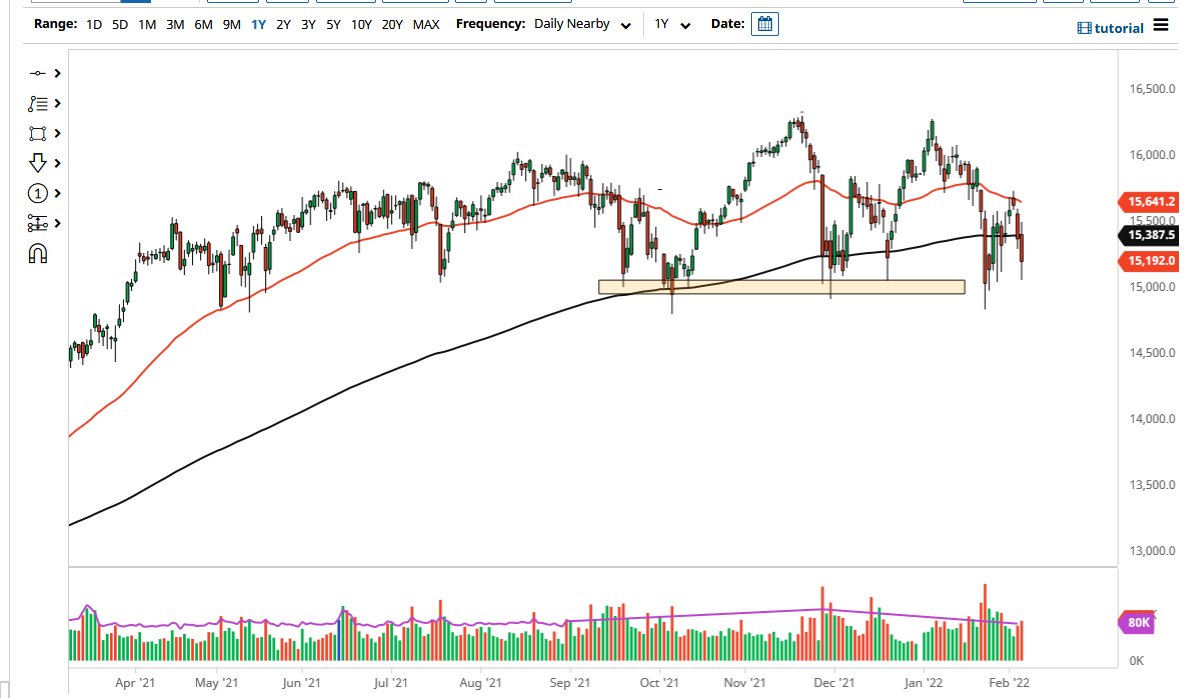Click the 80K volume indicator label

1135,622
